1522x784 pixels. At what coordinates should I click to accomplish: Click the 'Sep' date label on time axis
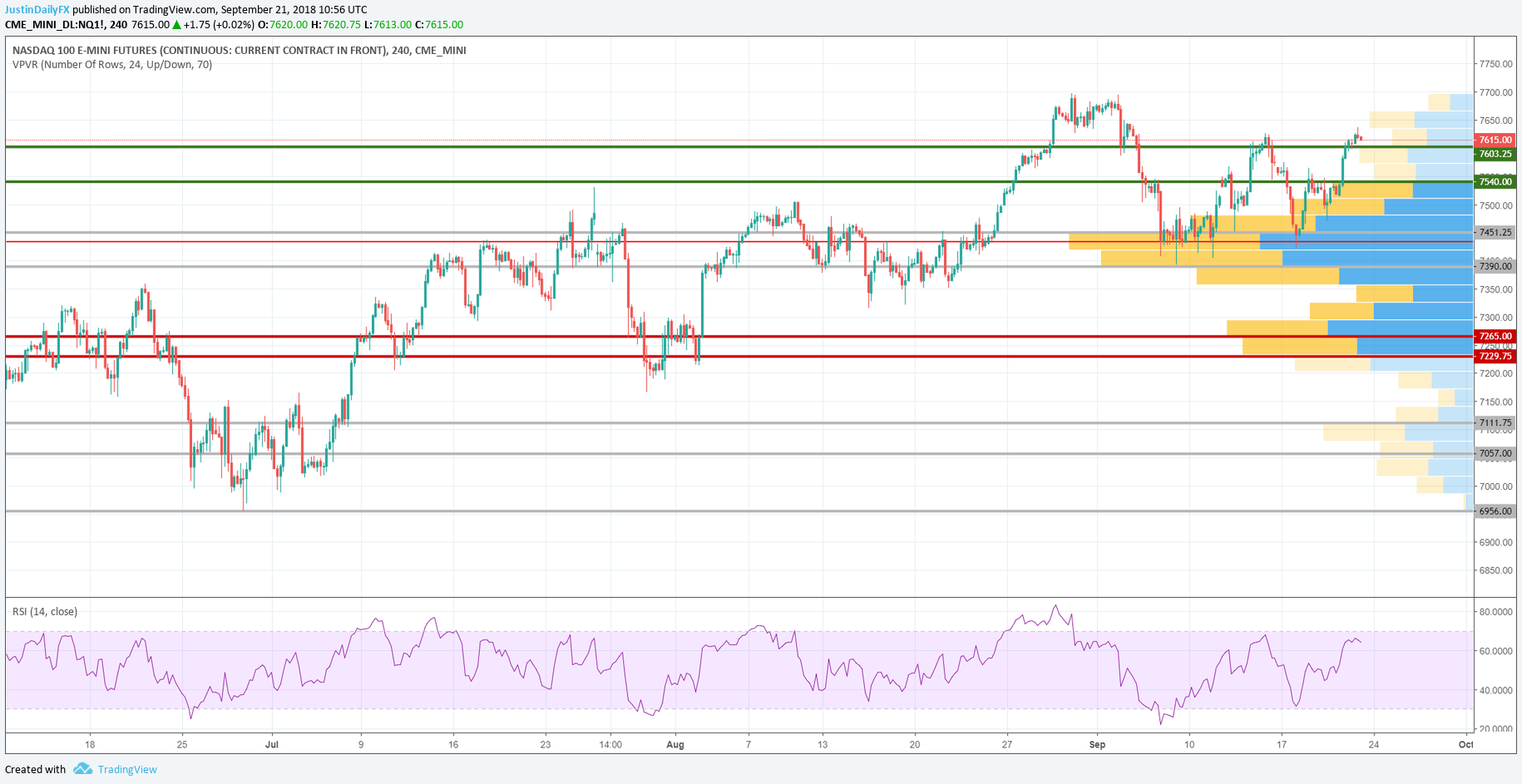tap(1097, 744)
